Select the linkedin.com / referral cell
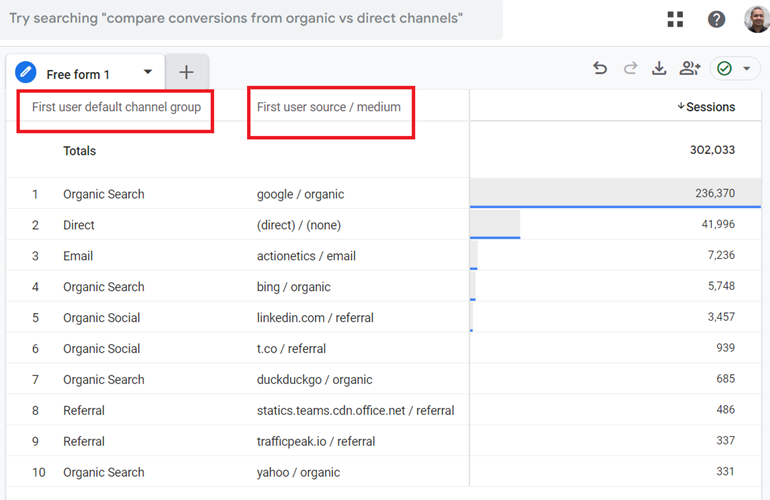 point(315,318)
